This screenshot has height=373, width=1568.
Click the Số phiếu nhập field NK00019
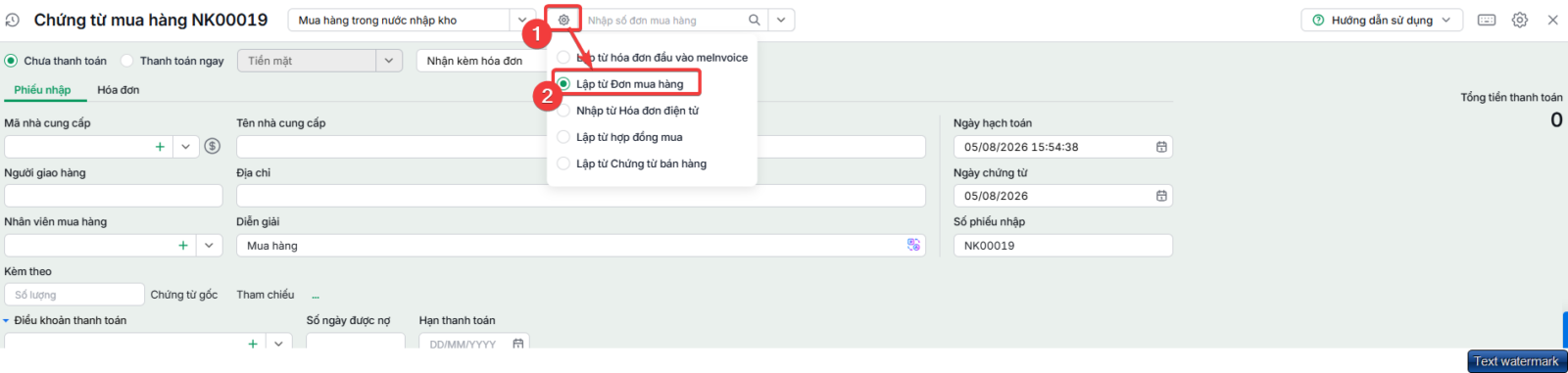tap(1063, 246)
